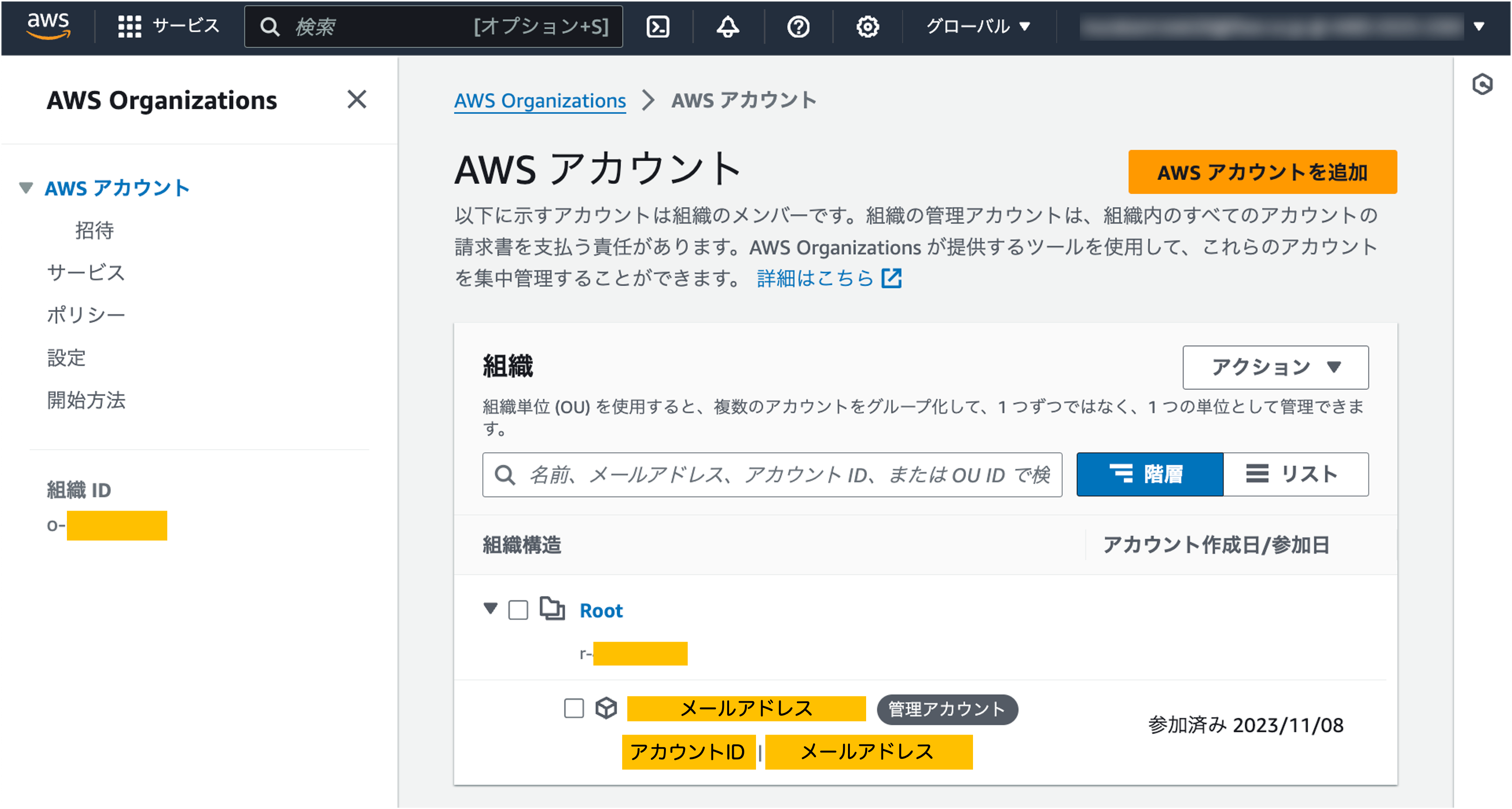The width and height of the screenshot is (1512, 809).
Task: Click the 管理アカウント badge
Action: pos(947,709)
